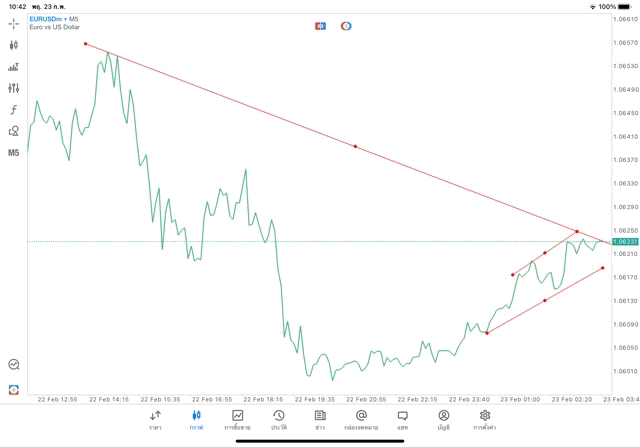This screenshot has width=640, height=447.
Task: Switch to the ราคา quotes tab
Action: coord(155,419)
